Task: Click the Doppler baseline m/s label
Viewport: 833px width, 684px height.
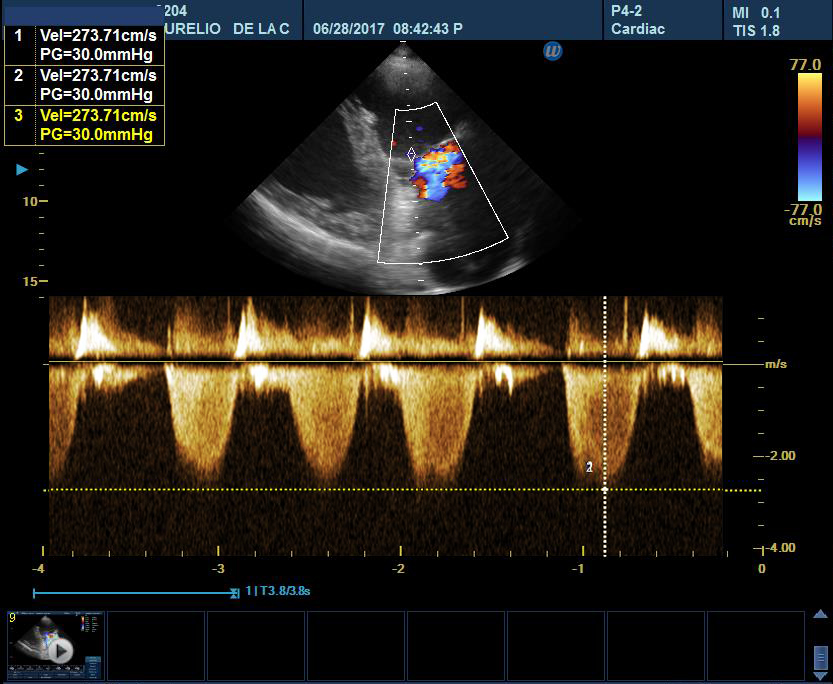Action: click(x=776, y=364)
